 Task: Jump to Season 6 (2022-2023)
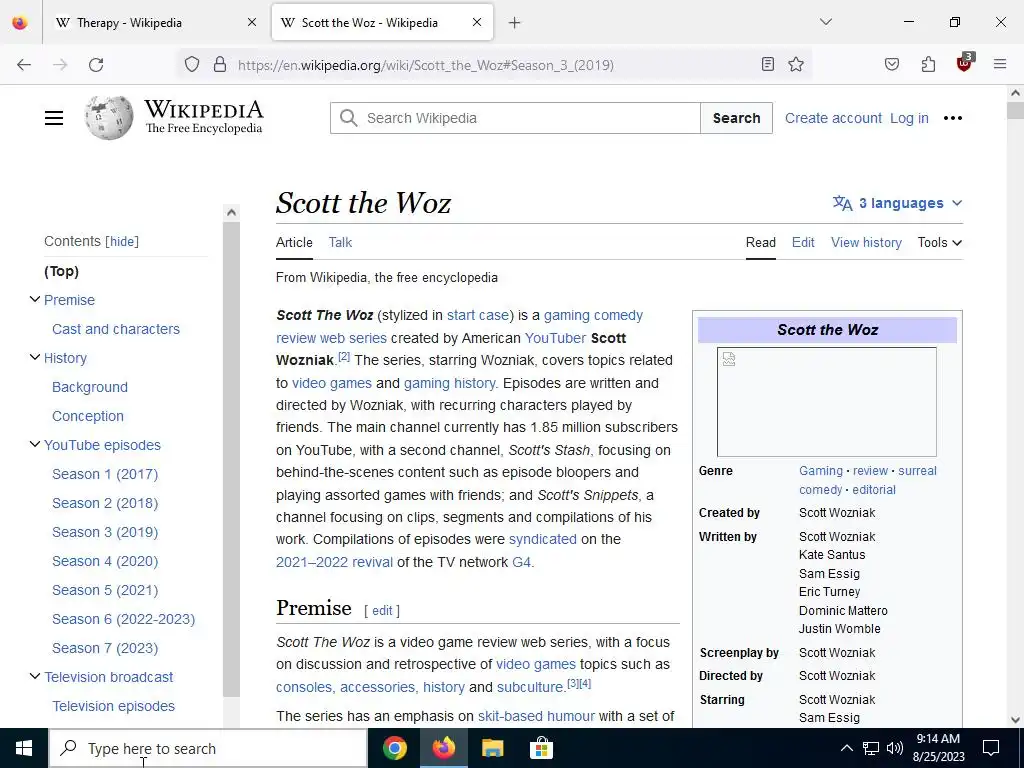[123, 619]
